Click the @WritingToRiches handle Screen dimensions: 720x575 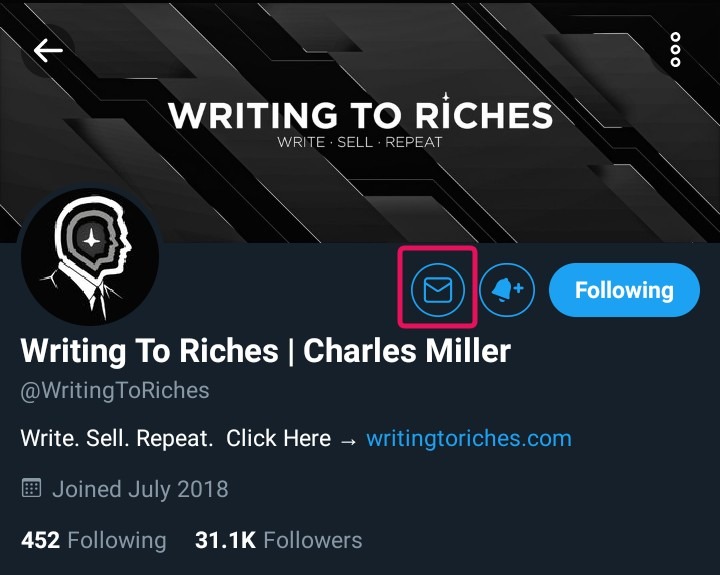click(115, 390)
